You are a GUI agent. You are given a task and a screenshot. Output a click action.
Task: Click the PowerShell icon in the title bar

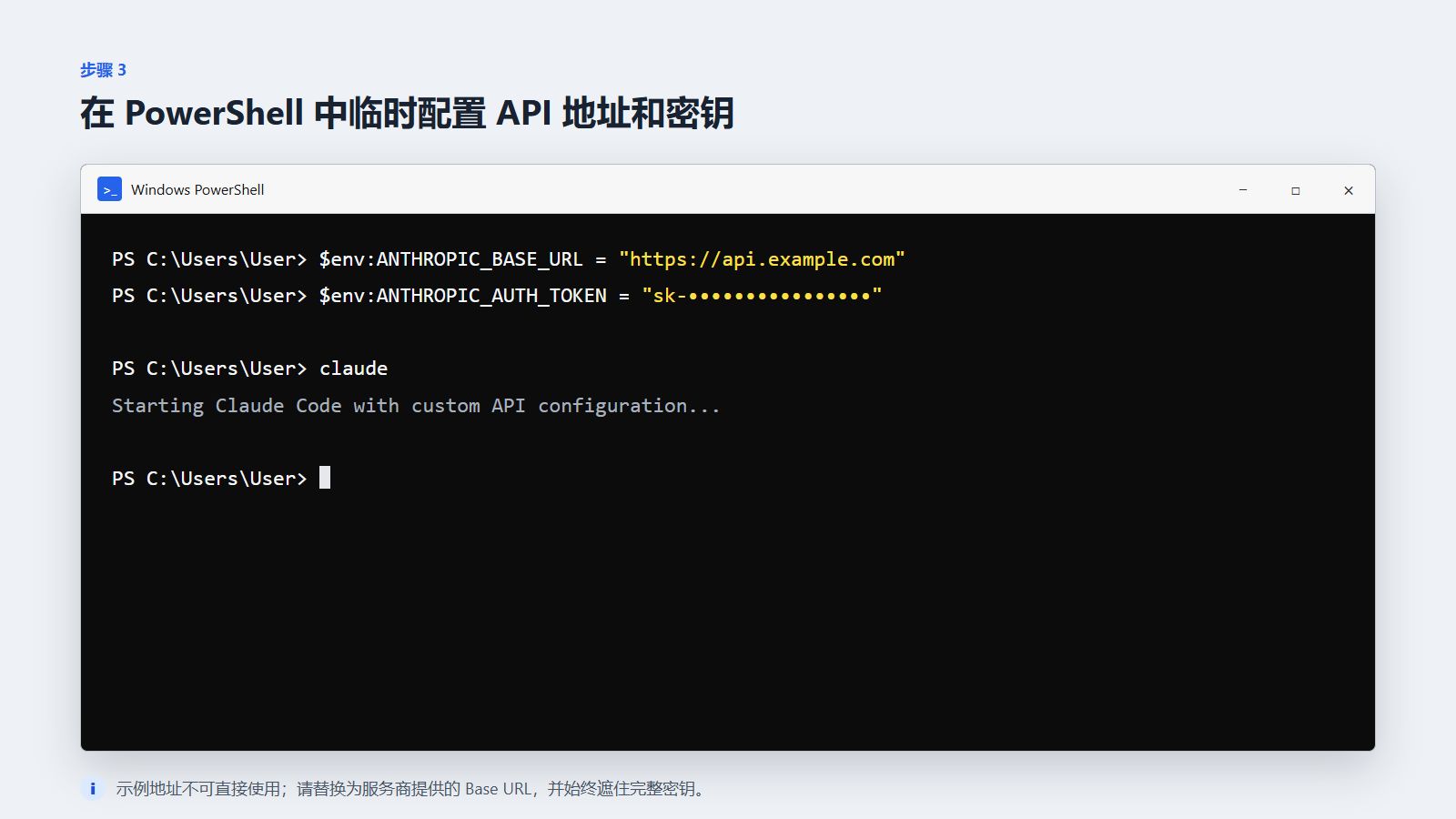[x=109, y=189]
